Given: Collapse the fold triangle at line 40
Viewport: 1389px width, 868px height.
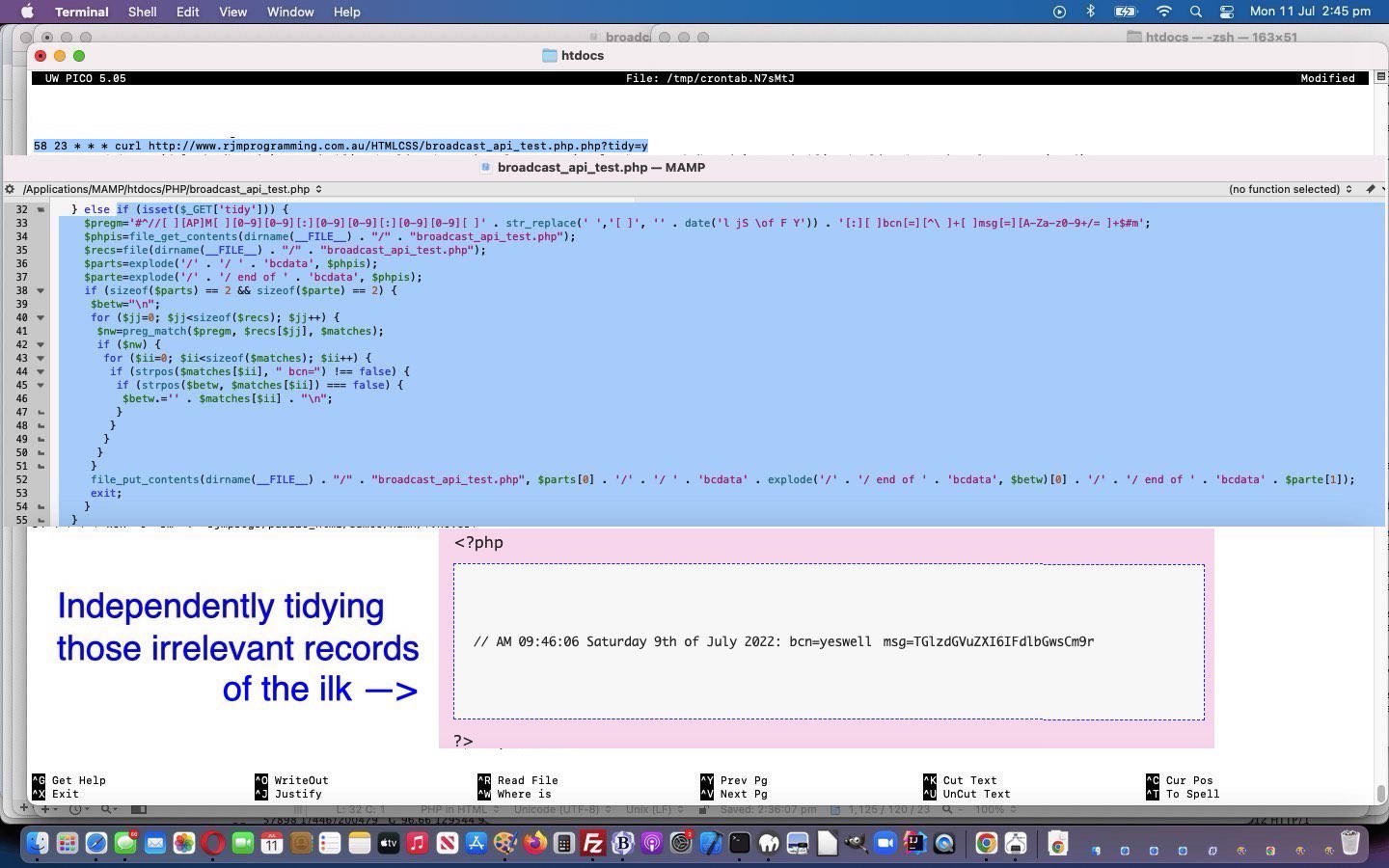Looking at the screenshot, I should (41, 317).
